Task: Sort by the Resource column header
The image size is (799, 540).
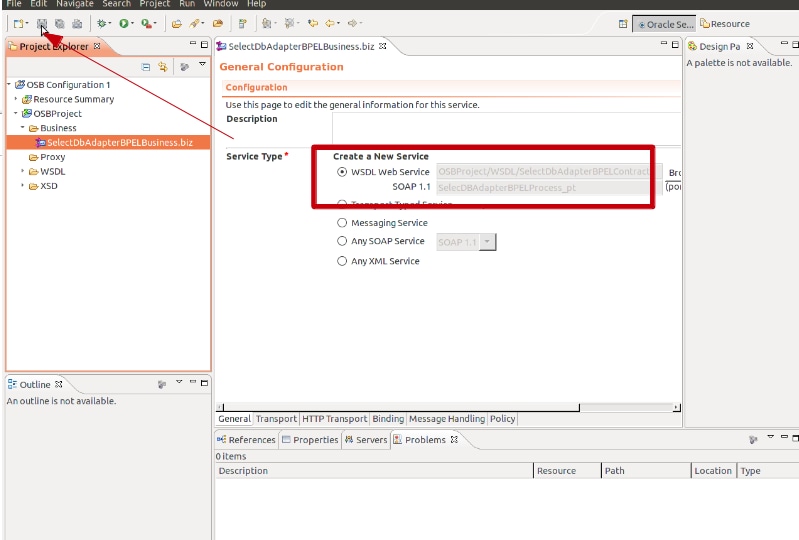Action: [567, 471]
